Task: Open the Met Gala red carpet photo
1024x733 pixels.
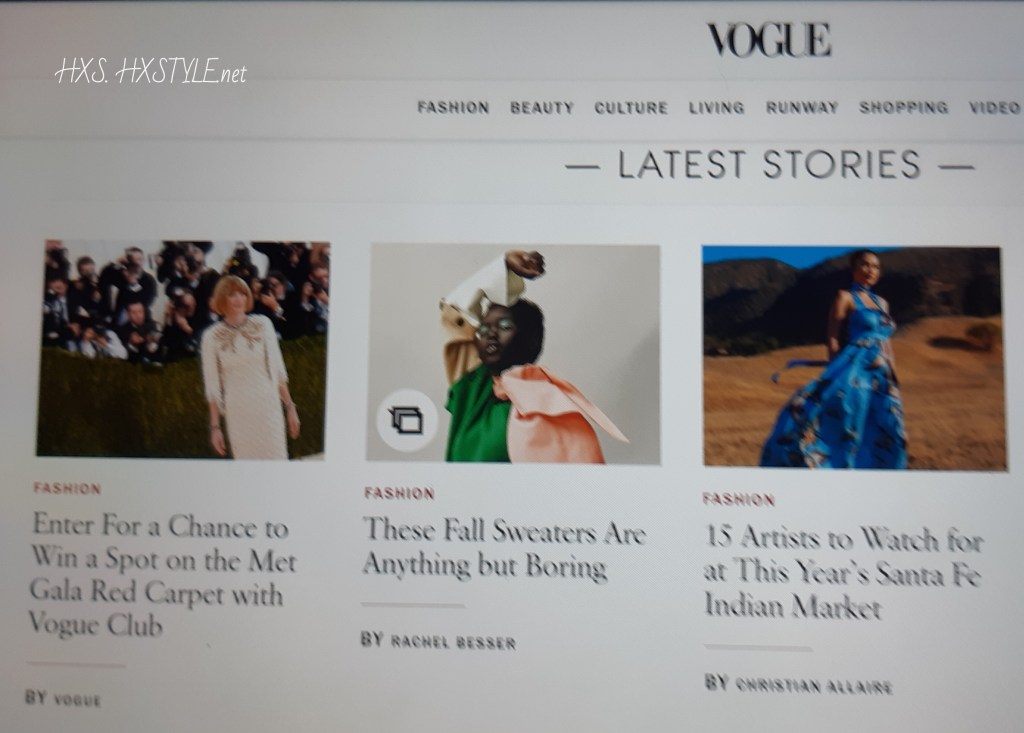Action: tap(182, 350)
